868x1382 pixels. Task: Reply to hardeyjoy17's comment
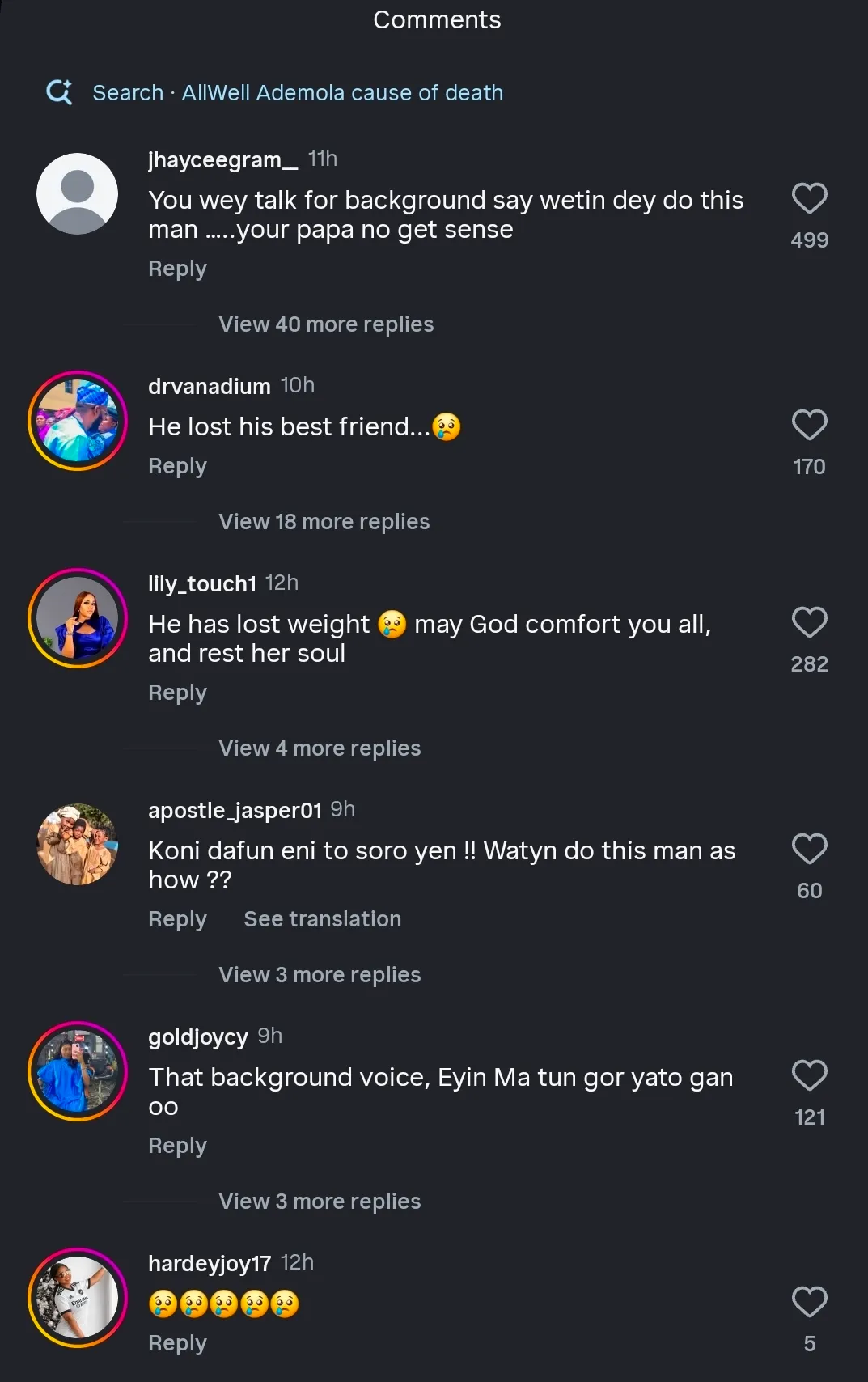(x=177, y=1343)
